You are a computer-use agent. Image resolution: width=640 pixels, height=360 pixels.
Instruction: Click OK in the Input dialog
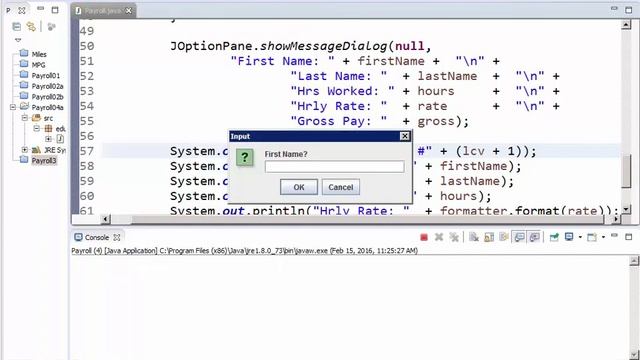[299, 187]
